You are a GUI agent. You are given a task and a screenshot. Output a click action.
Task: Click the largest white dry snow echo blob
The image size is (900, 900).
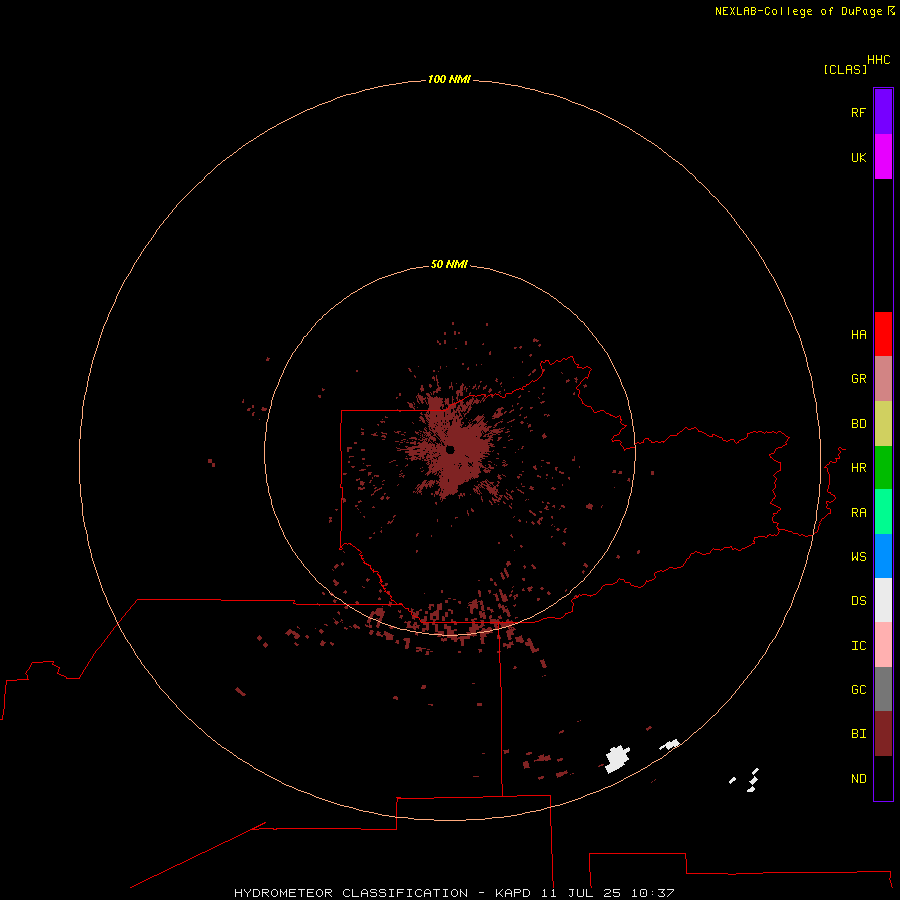click(x=618, y=759)
